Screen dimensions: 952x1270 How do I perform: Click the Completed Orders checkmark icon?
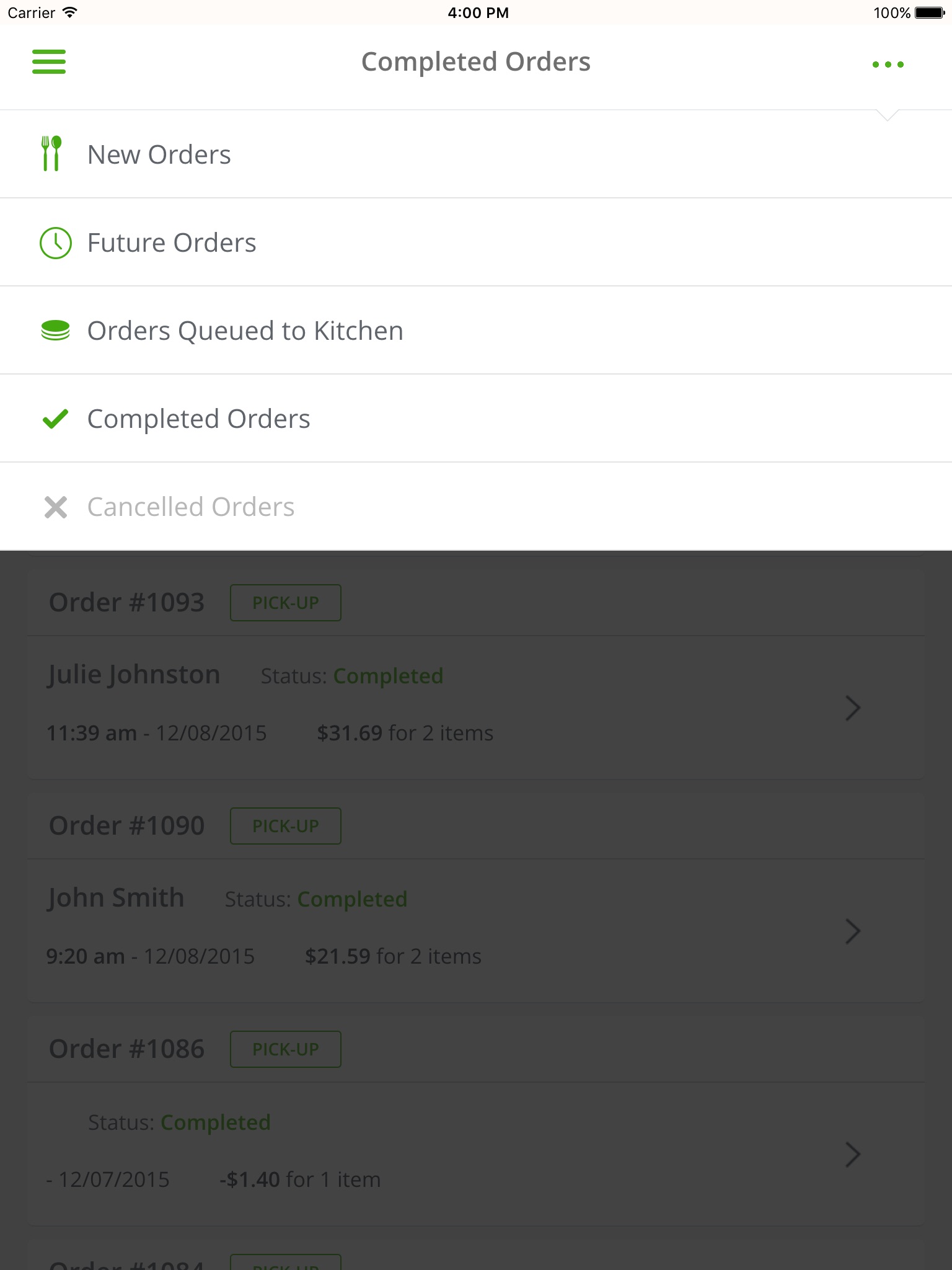click(x=56, y=419)
